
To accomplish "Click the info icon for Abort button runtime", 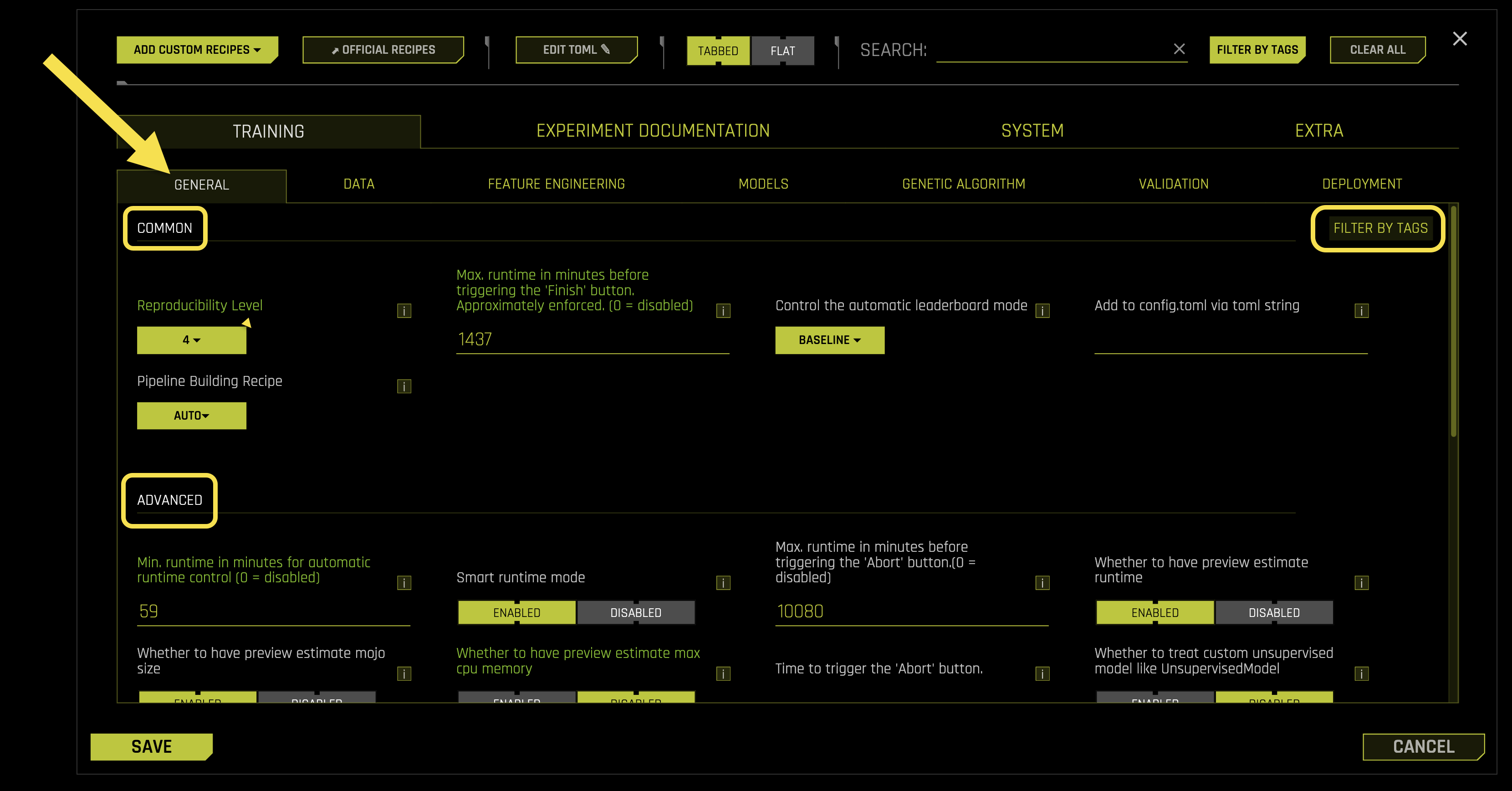I will pyautogui.click(x=1042, y=583).
